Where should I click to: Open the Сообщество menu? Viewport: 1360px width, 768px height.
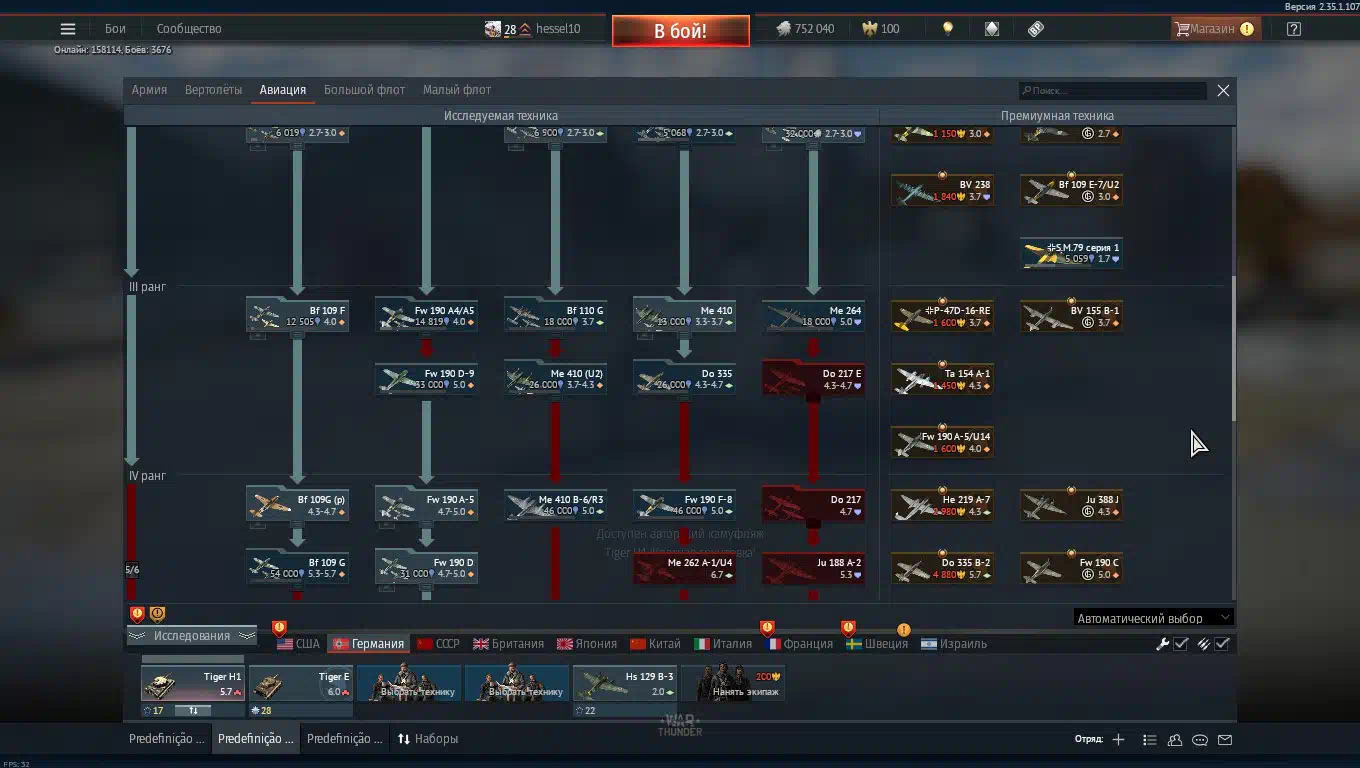pos(189,29)
